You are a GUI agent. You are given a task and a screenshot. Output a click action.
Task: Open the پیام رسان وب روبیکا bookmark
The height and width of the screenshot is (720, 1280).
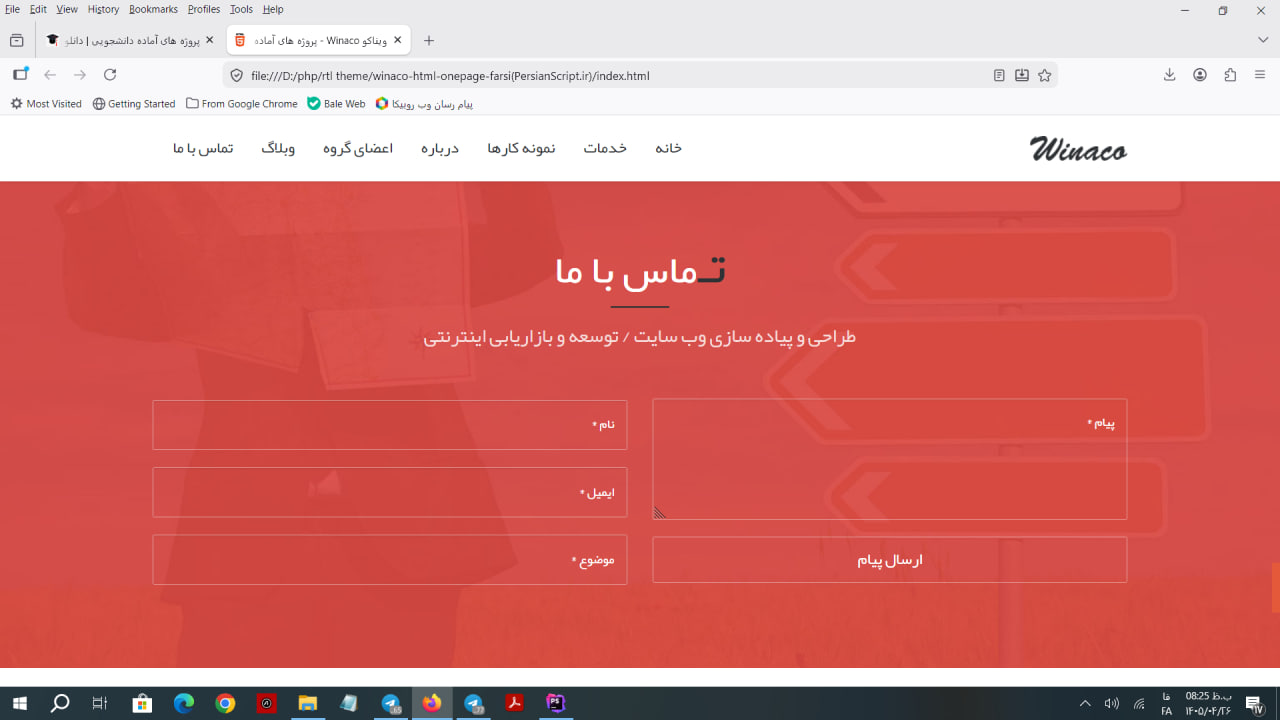tap(424, 104)
